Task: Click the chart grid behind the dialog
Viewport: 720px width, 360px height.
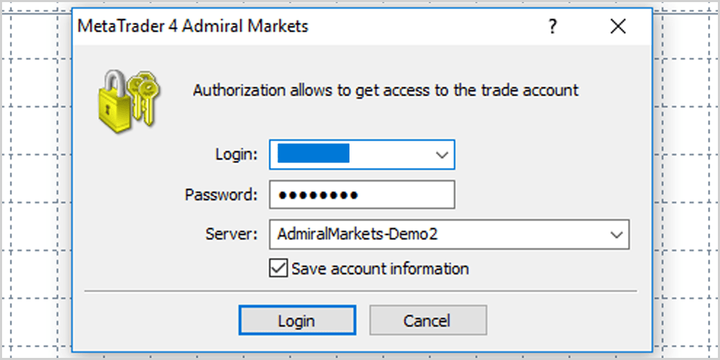Action: [34, 184]
